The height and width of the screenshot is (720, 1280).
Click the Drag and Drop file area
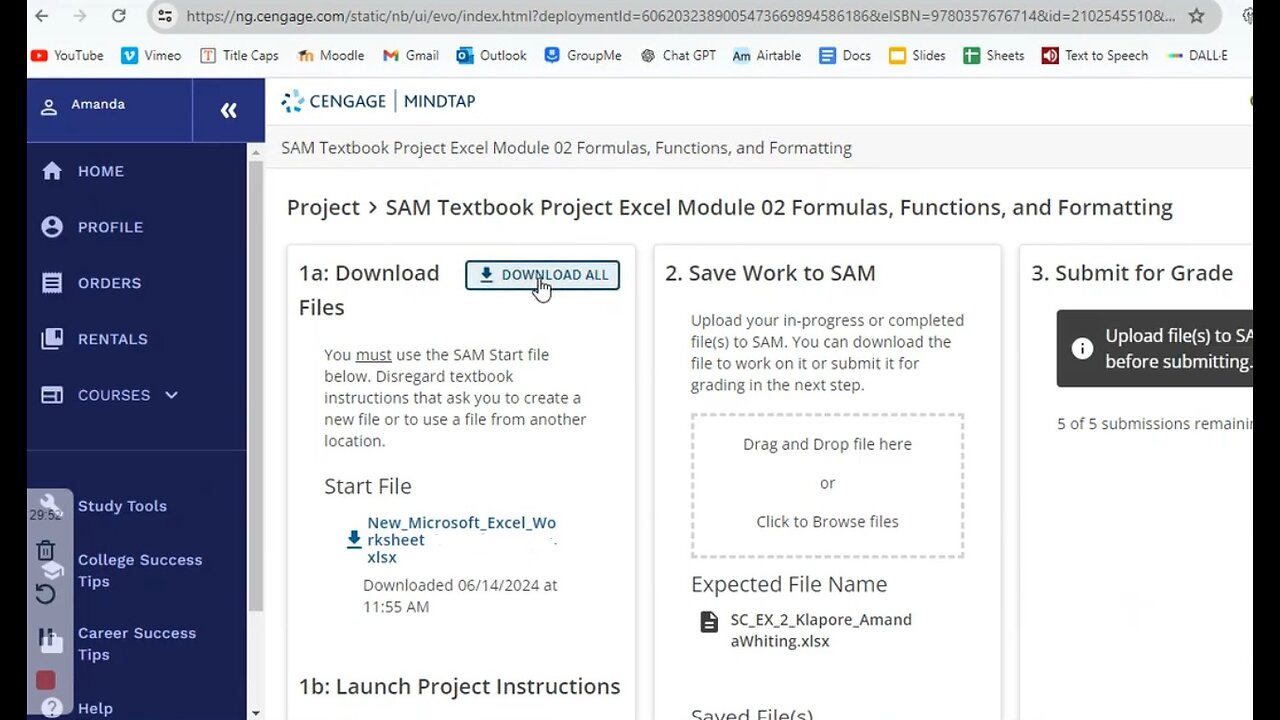[x=827, y=485]
